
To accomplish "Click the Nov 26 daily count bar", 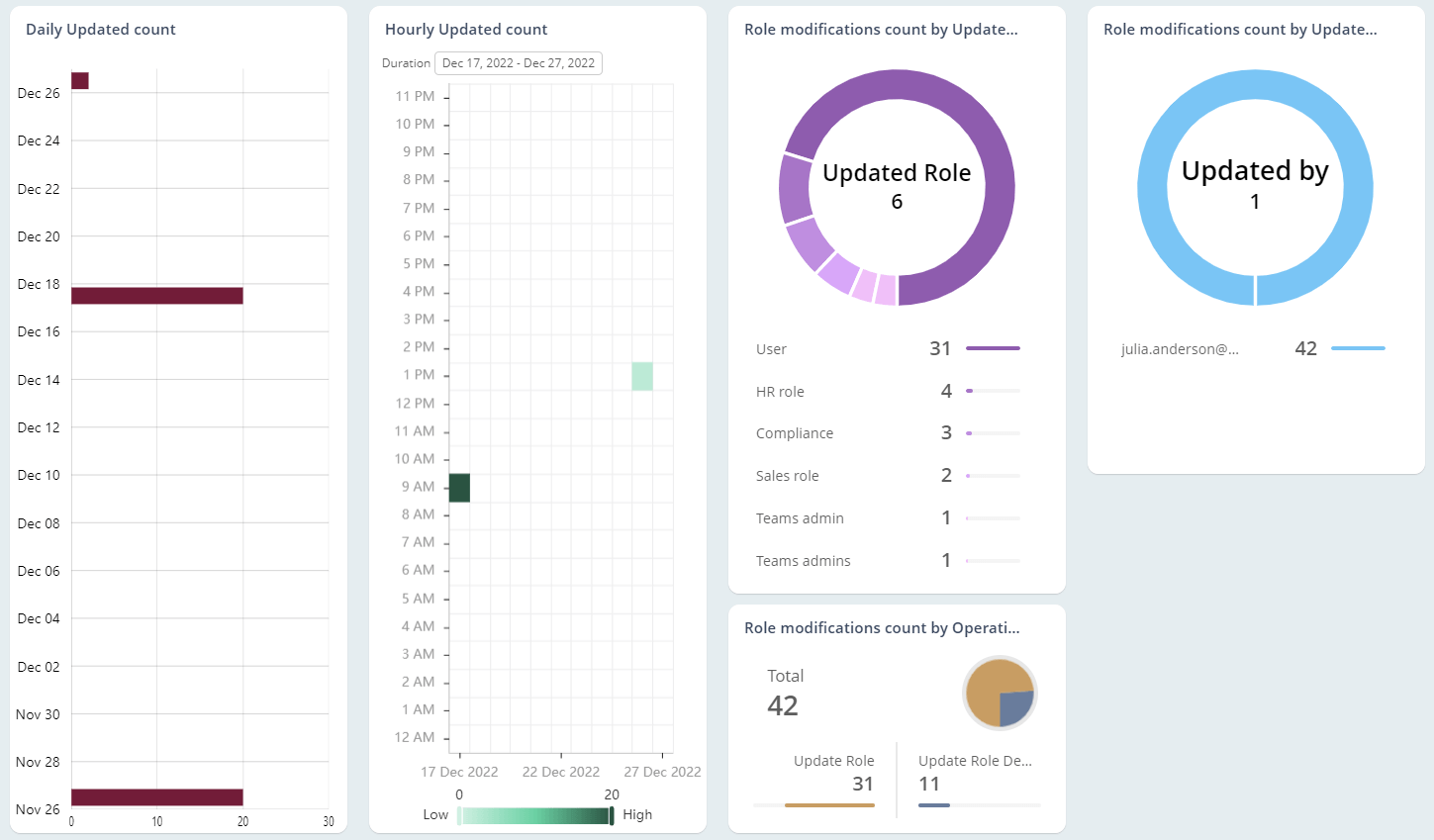I will point(156,797).
